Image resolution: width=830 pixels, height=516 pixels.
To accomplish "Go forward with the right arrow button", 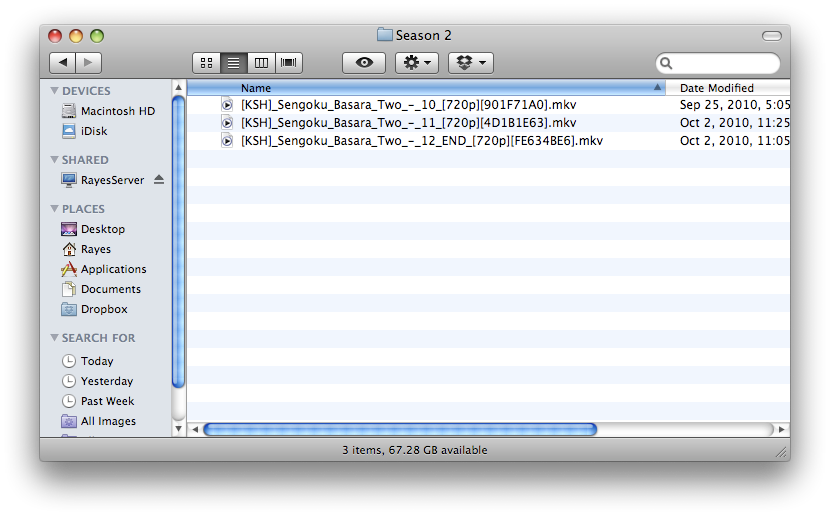I will (x=88, y=62).
